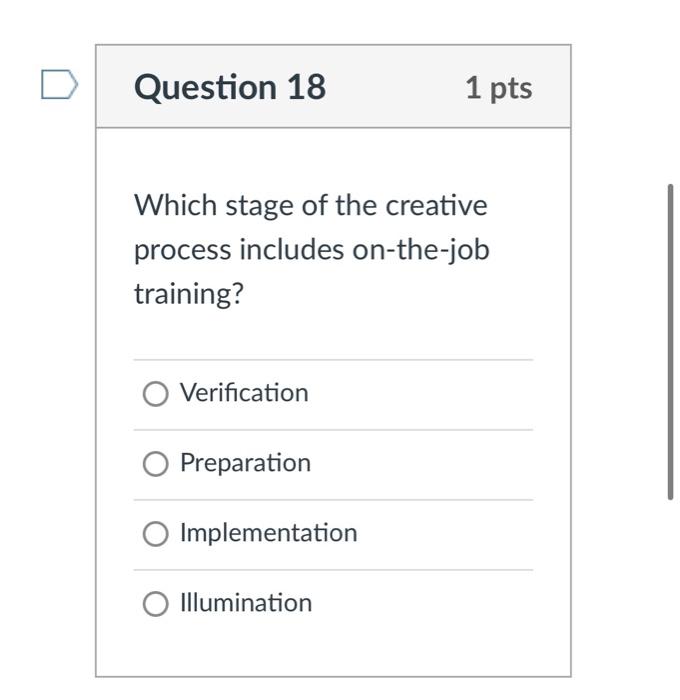Image resolution: width=680 pixels, height=700 pixels.
Task: Select the Verification radio button
Action: tap(155, 394)
